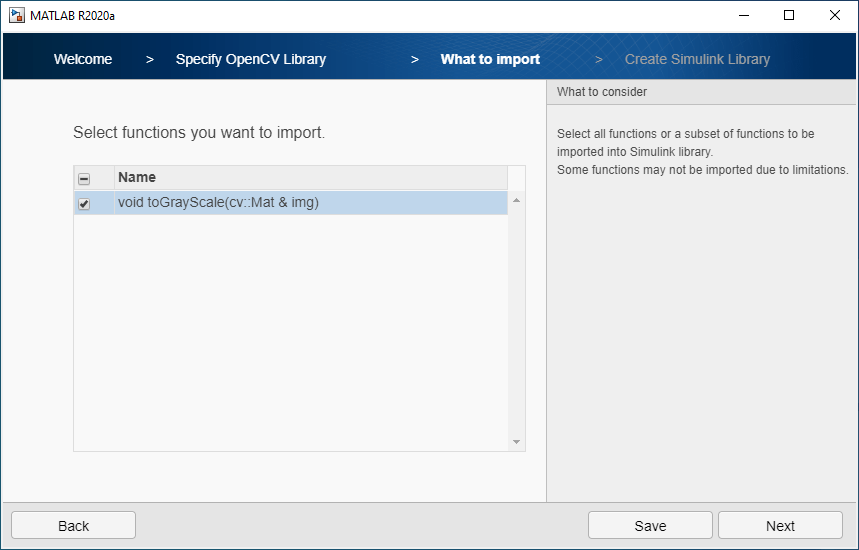Minimize the MATLAB R2020a window
The width and height of the screenshot is (859, 550).
pyautogui.click(x=743, y=15)
